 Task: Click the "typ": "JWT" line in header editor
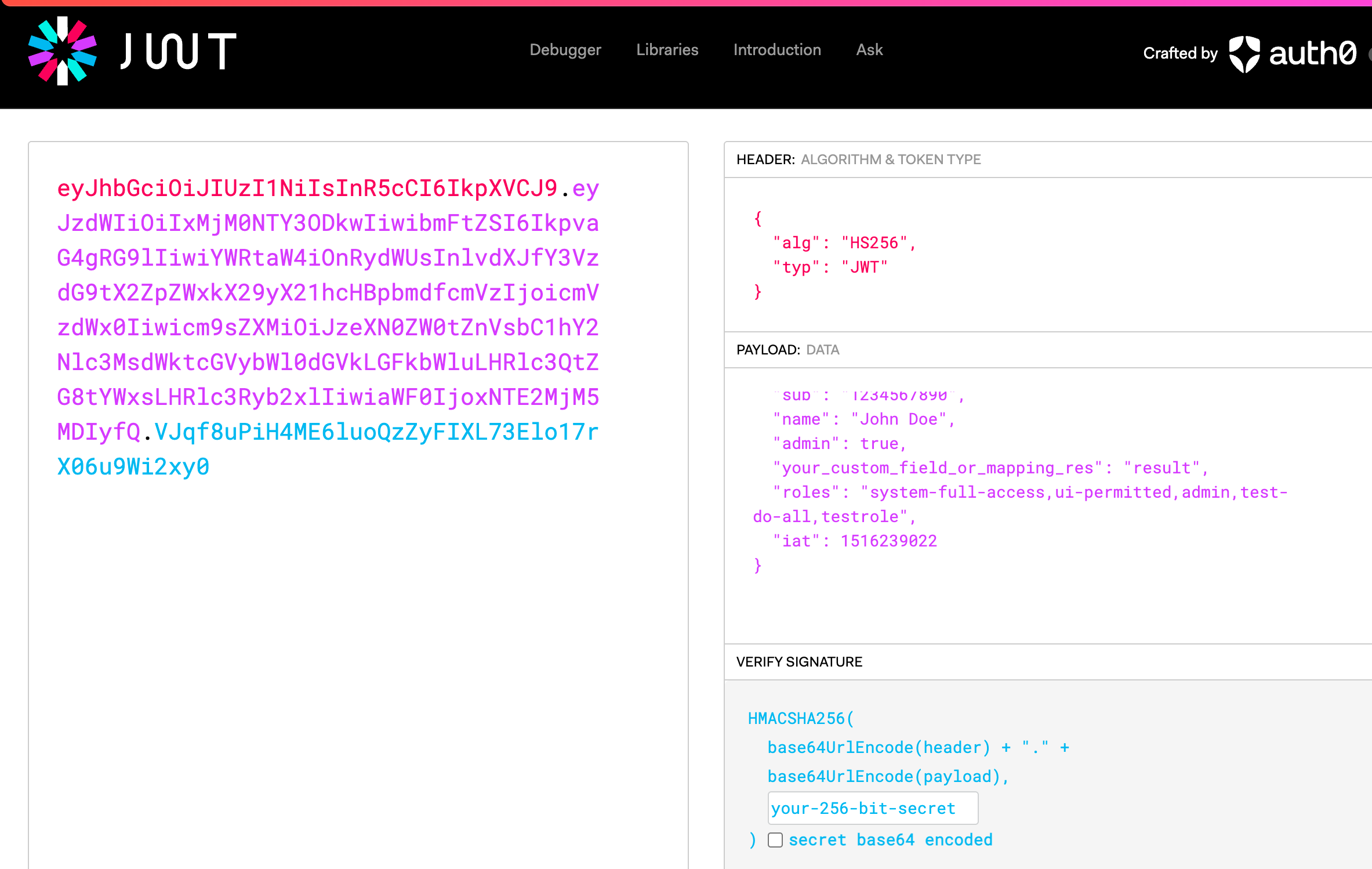pos(830,267)
